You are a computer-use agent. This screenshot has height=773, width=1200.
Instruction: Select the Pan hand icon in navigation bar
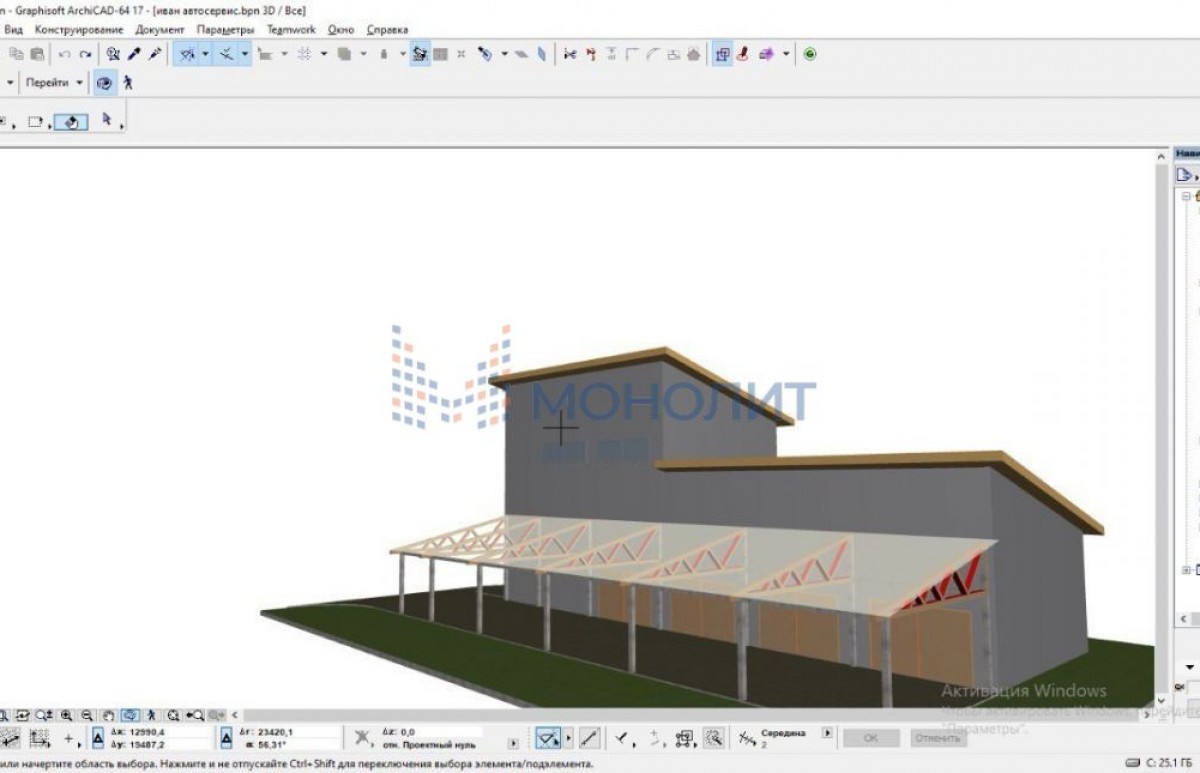pos(108,715)
